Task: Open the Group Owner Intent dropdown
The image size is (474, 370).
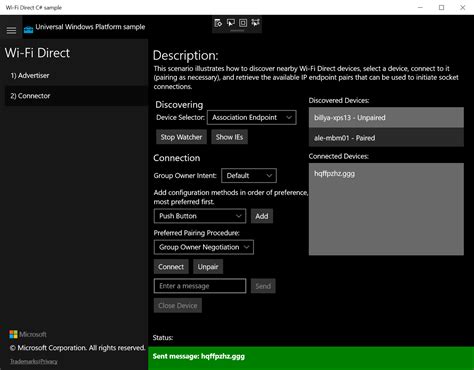Action: pyautogui.click(x=249, y=176)
